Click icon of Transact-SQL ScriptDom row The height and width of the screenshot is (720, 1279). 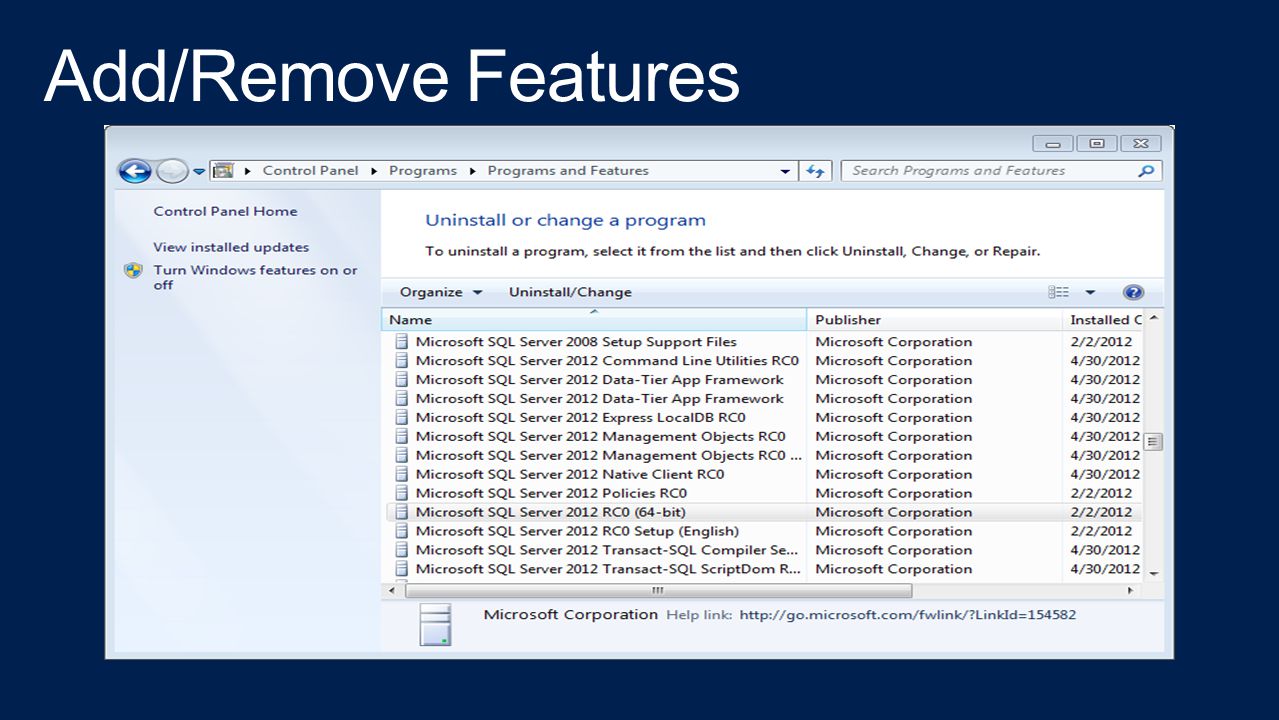[401, 569]
